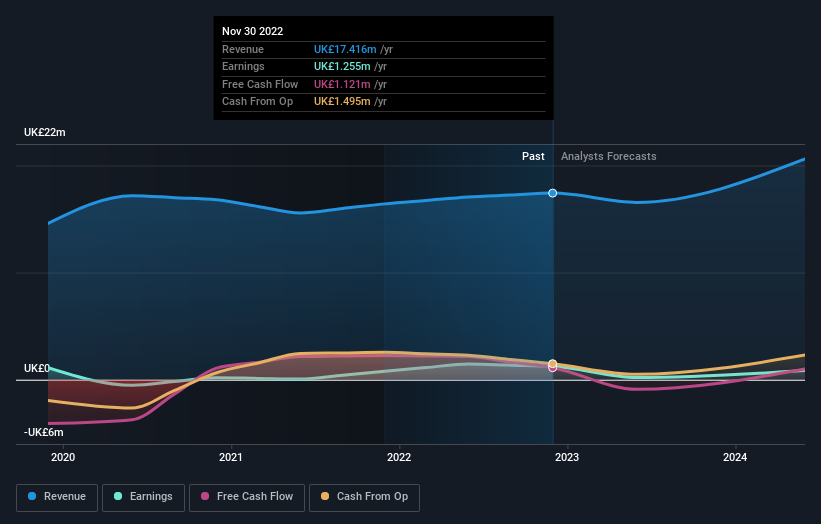
Task: Click the -UK£6m y-axis label
Action: point(43,432)
